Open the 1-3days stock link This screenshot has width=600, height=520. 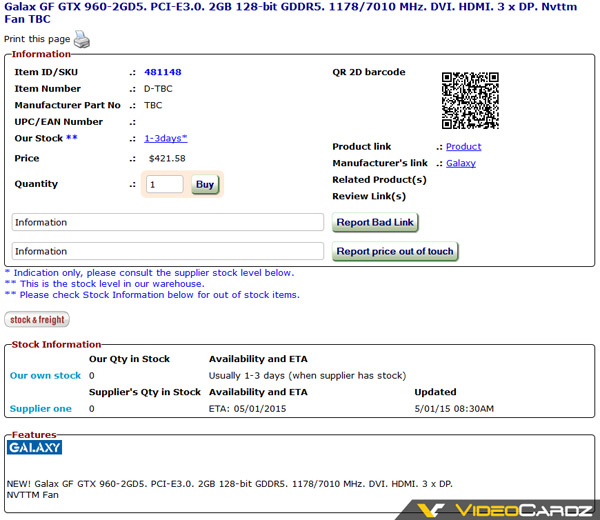point(166,138)
